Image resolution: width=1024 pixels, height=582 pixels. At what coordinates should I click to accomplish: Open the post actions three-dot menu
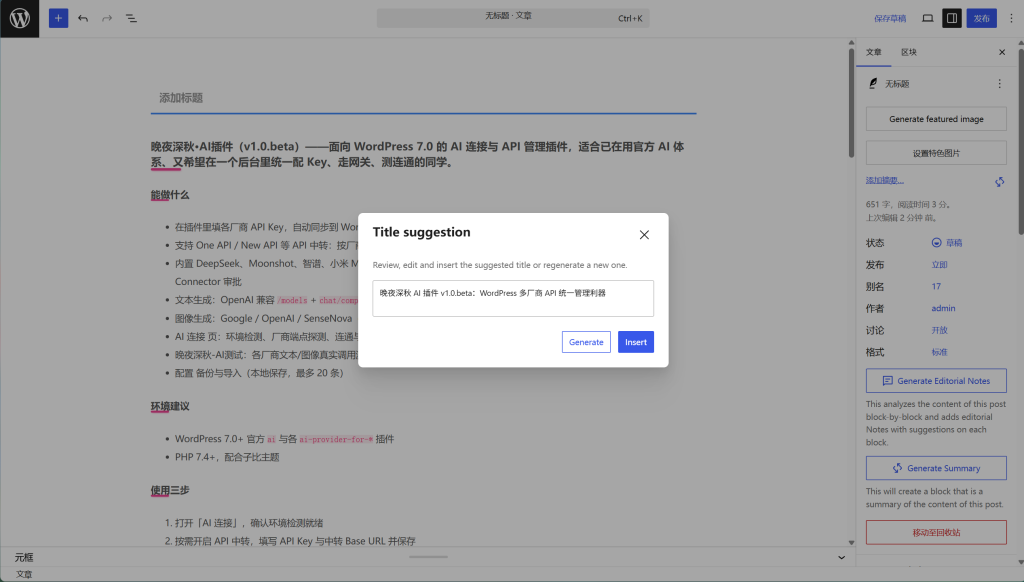[x=999, y=84]
